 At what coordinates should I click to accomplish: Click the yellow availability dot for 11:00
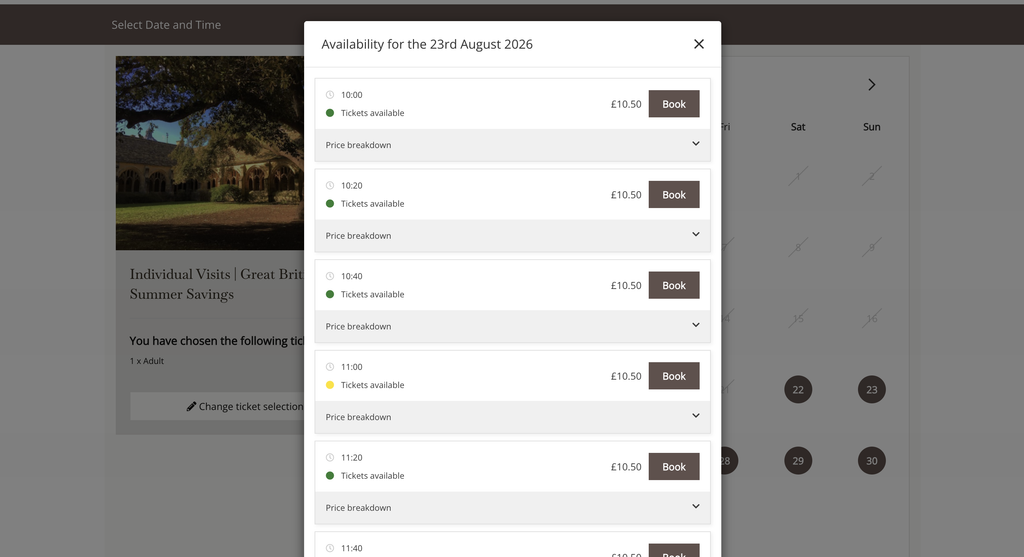tap(330, 385)
